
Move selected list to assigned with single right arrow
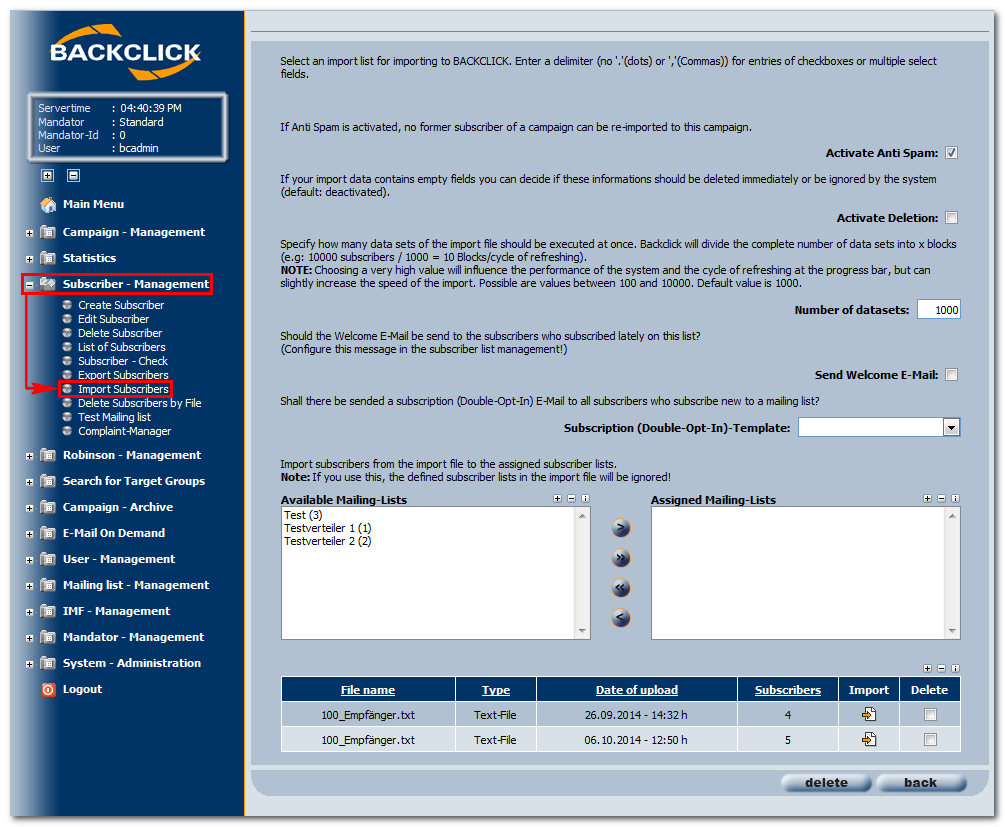click(620, 528)
